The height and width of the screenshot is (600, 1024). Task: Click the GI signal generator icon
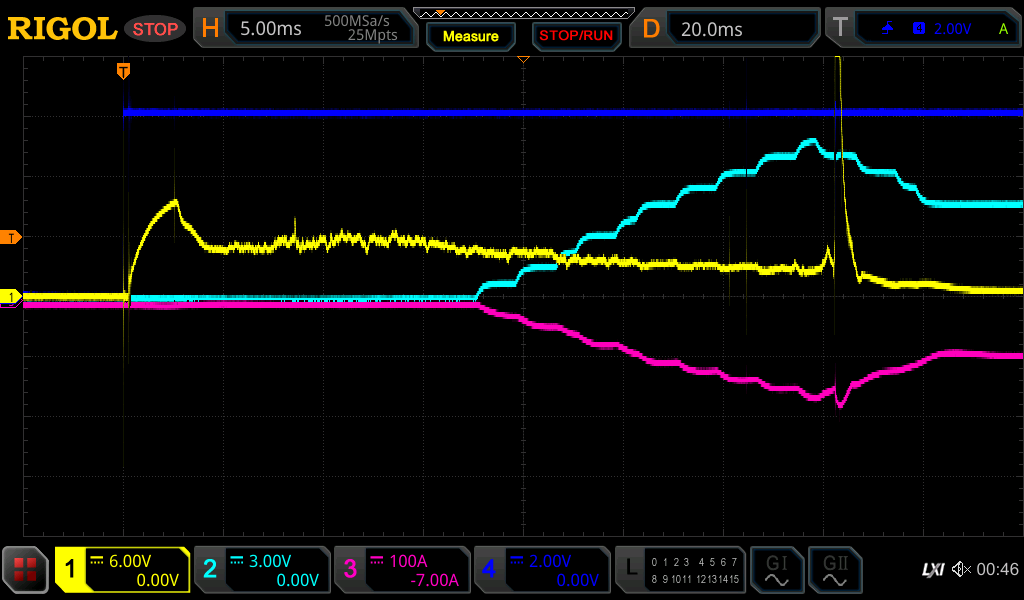point(776,570)
